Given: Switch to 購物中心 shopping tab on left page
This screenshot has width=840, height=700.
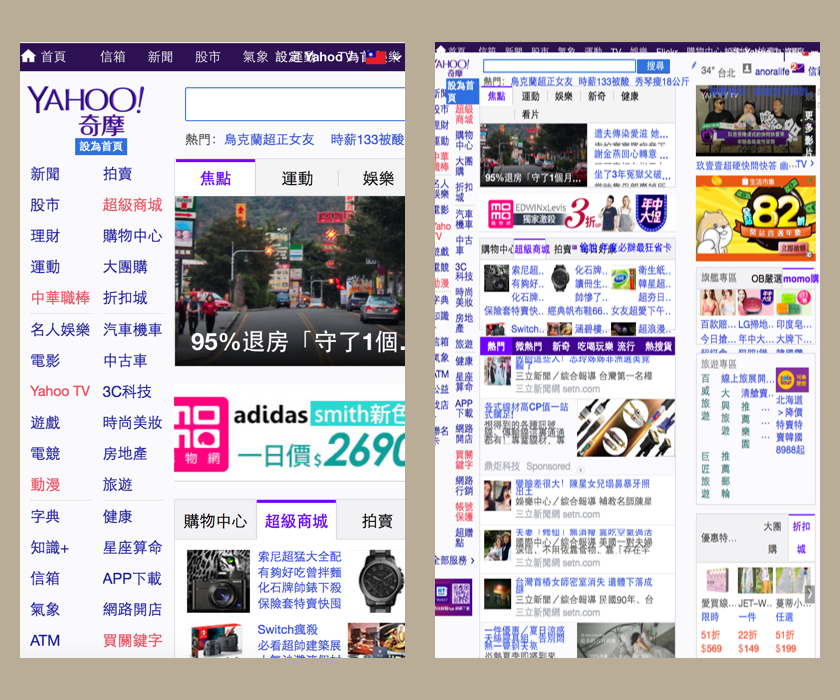Looking at the screenshot, I should click(215, 521).
